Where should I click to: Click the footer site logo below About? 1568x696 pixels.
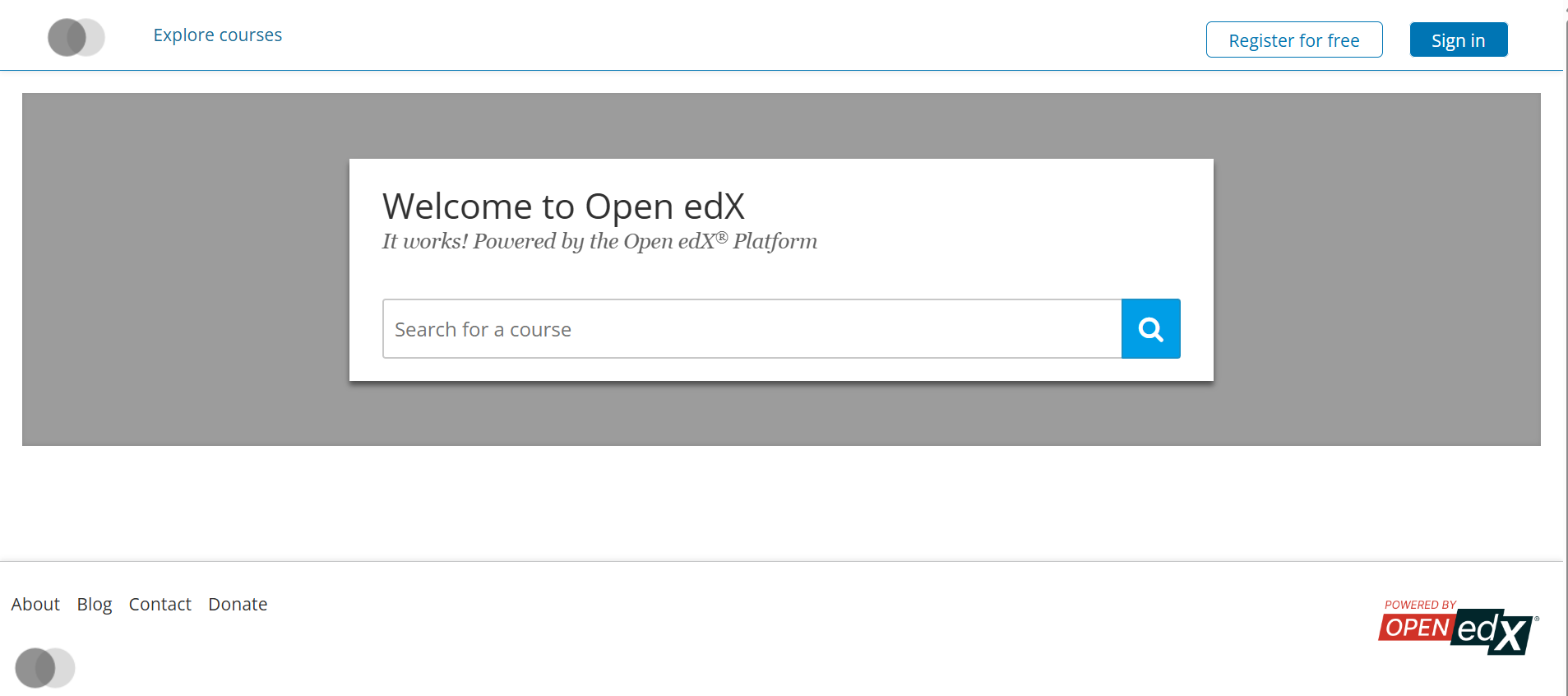pyautogui.click(x=45, y=668)
